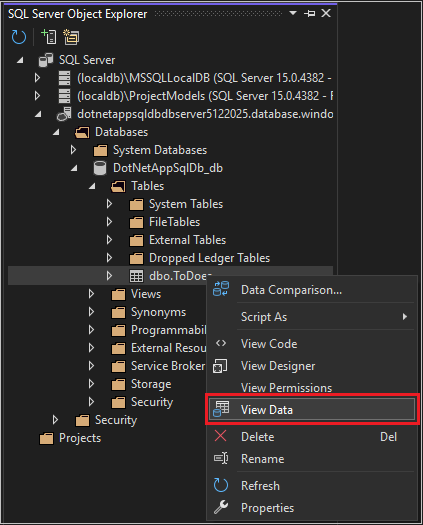Choose View Permissions from context menu

pyautogui.click(x=312, y=388)
